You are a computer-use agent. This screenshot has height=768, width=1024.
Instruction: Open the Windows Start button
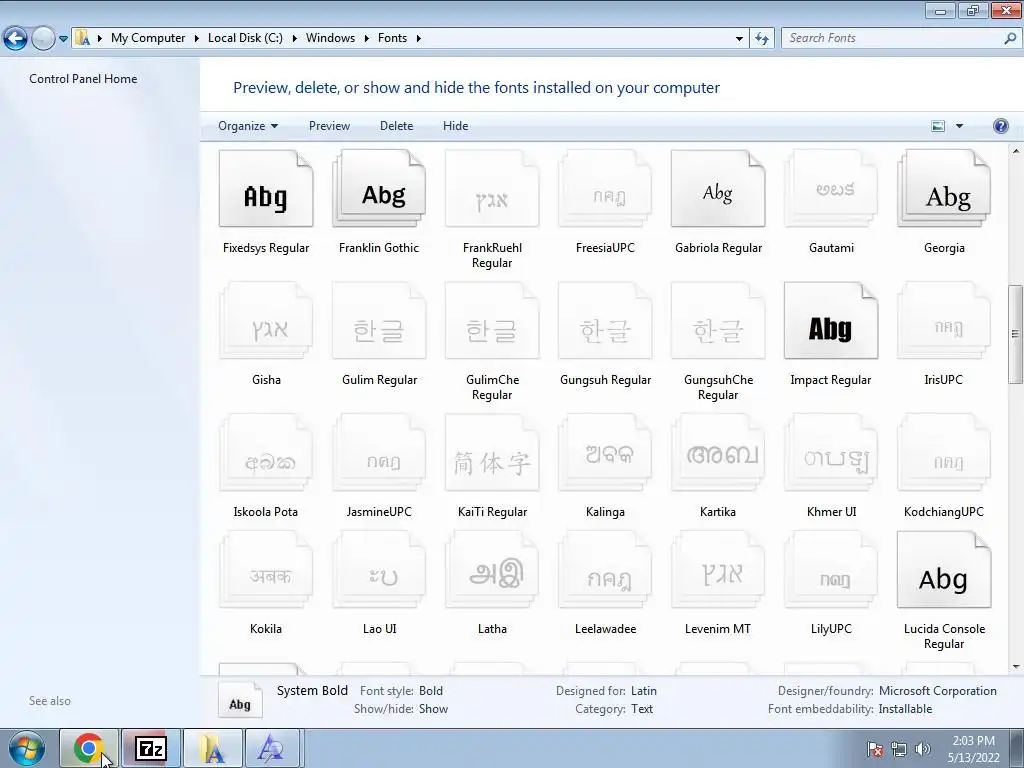[x=27, y=748]
